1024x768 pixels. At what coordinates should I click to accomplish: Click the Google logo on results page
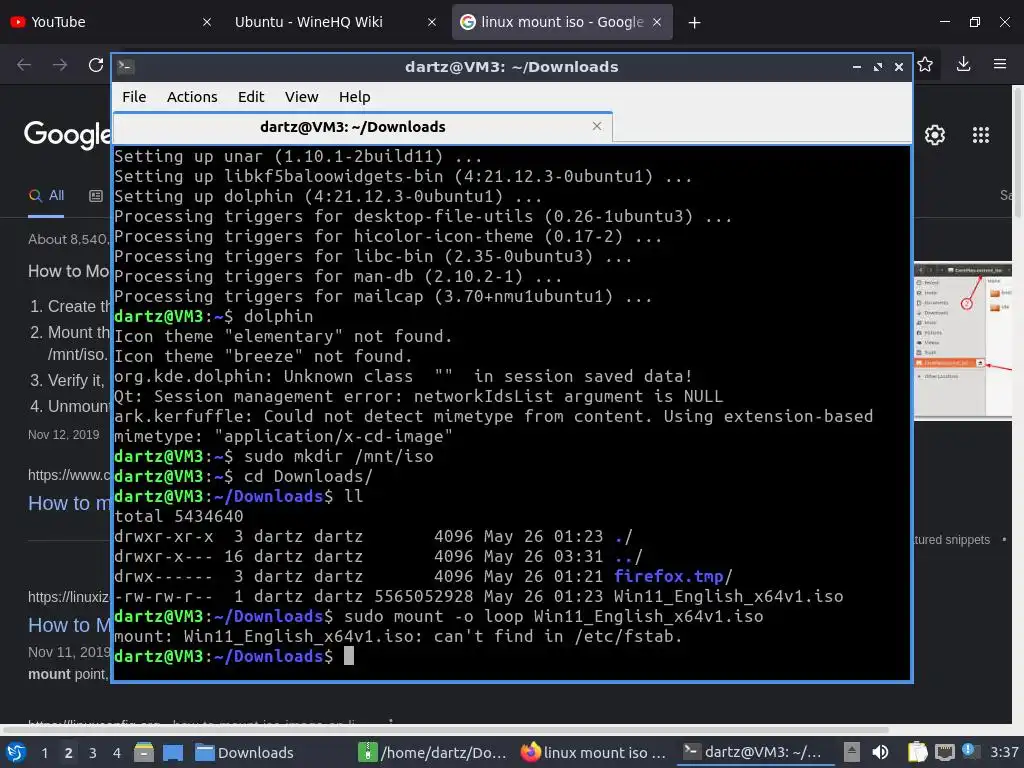[x=67, y=135]
